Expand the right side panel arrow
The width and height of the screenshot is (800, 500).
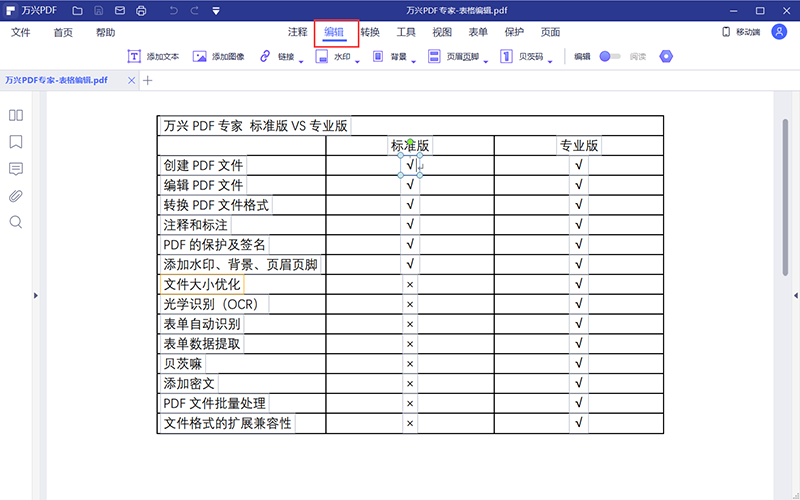(795, 295)
